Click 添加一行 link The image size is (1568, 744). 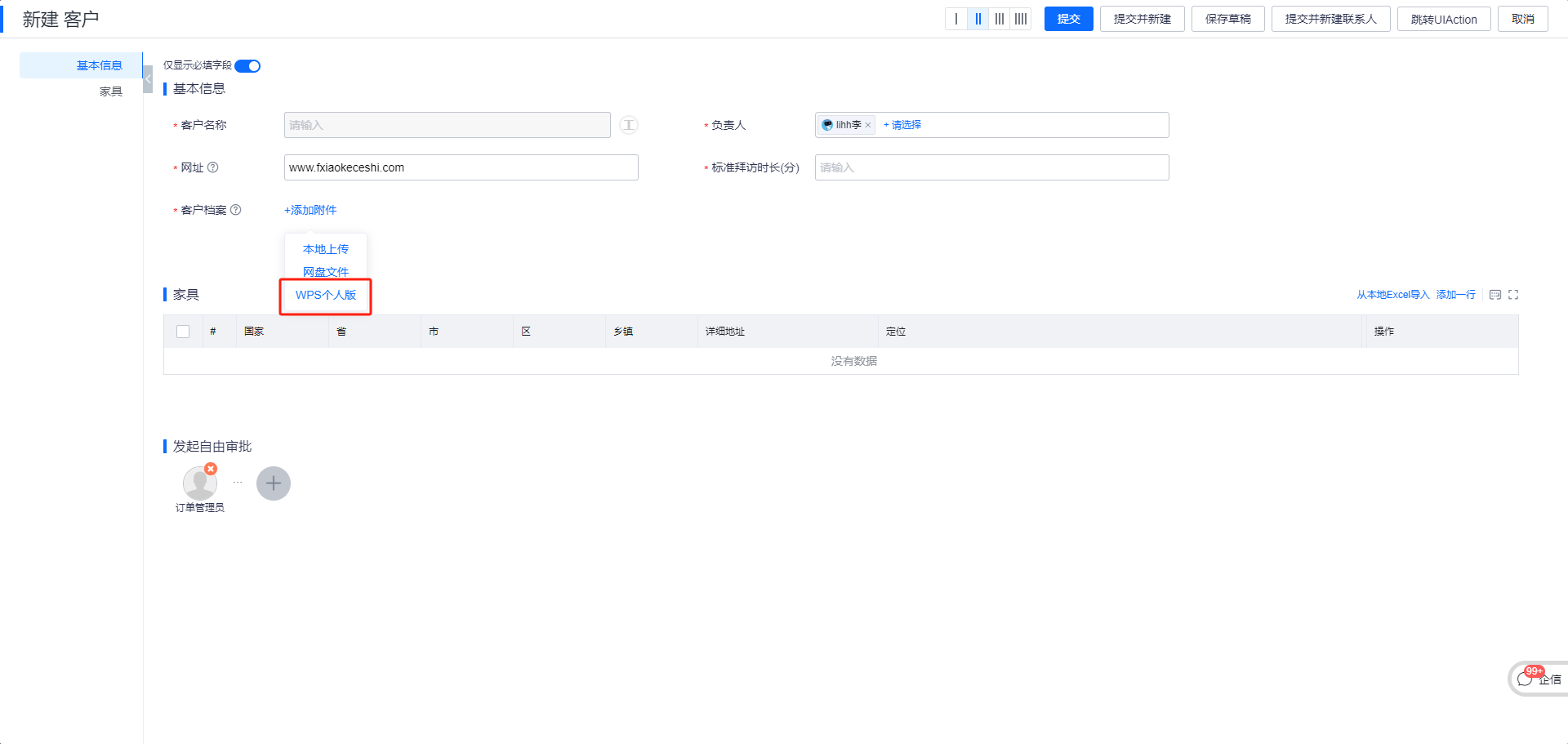click(x=1456, y=295)
